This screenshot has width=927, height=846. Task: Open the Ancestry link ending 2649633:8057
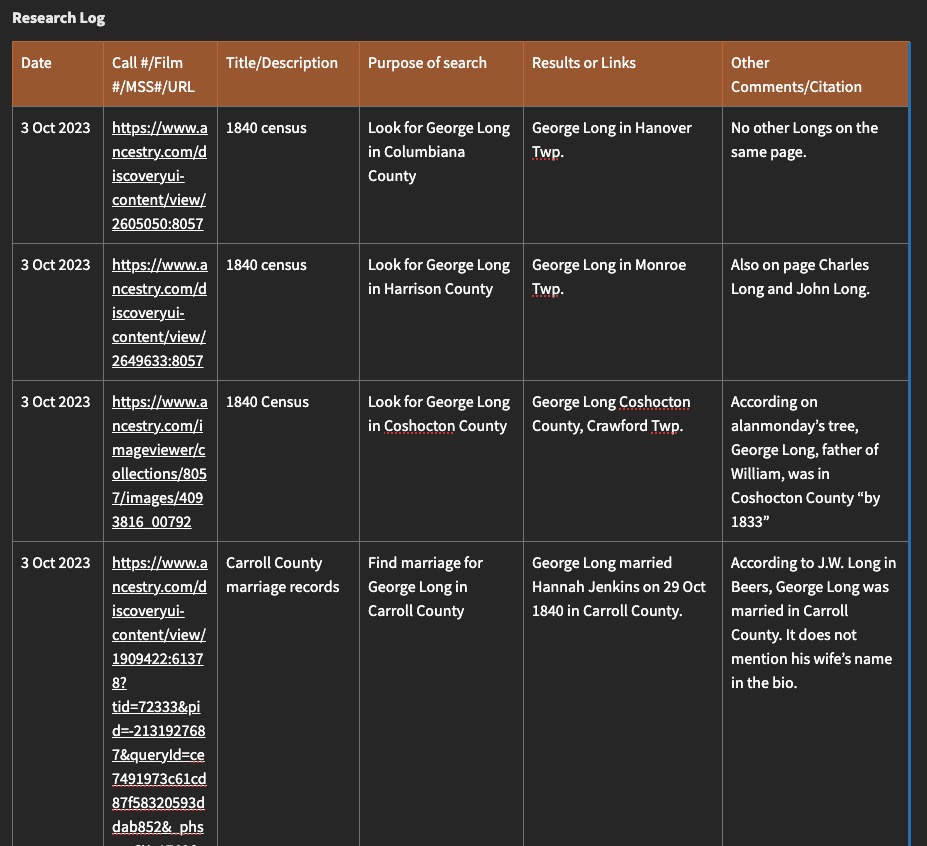[159, 313]
